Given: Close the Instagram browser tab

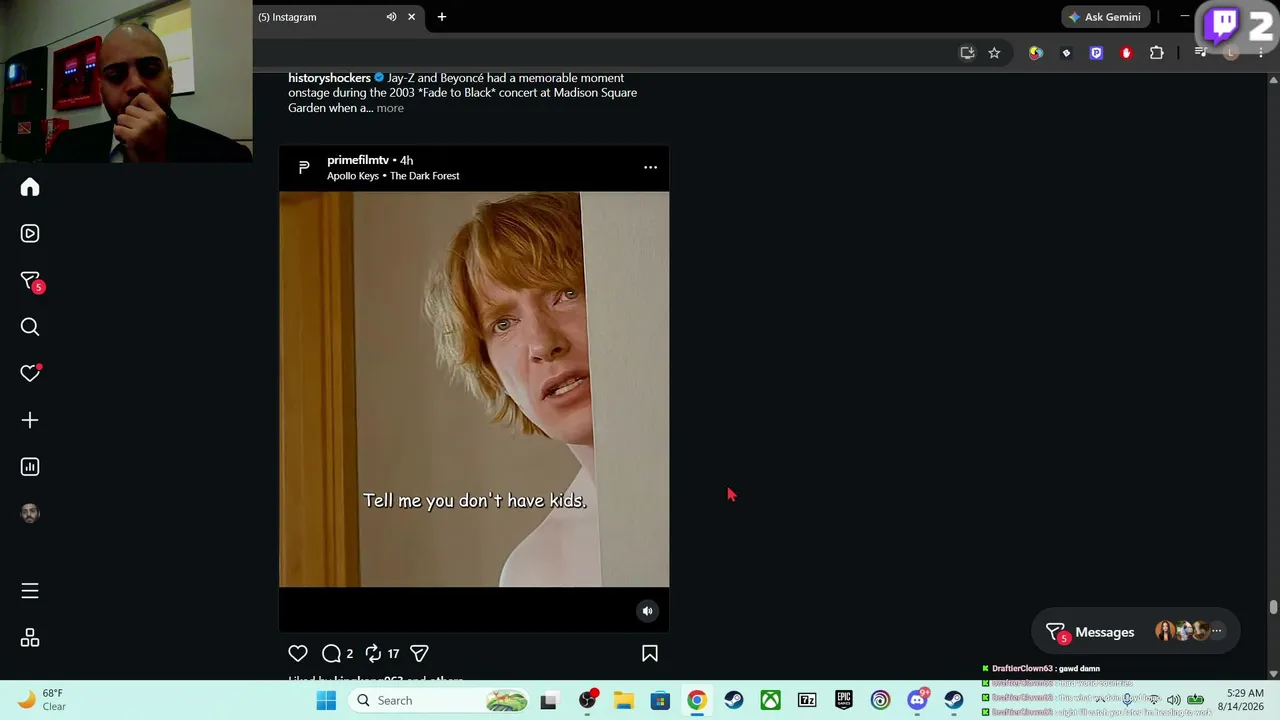Looking at the screenshot, I should [411, 17].
